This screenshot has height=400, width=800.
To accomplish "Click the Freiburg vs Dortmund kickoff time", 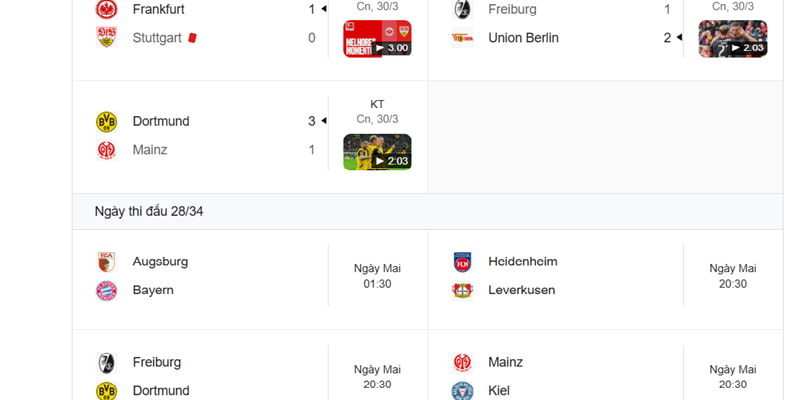I will click(377, 377).
